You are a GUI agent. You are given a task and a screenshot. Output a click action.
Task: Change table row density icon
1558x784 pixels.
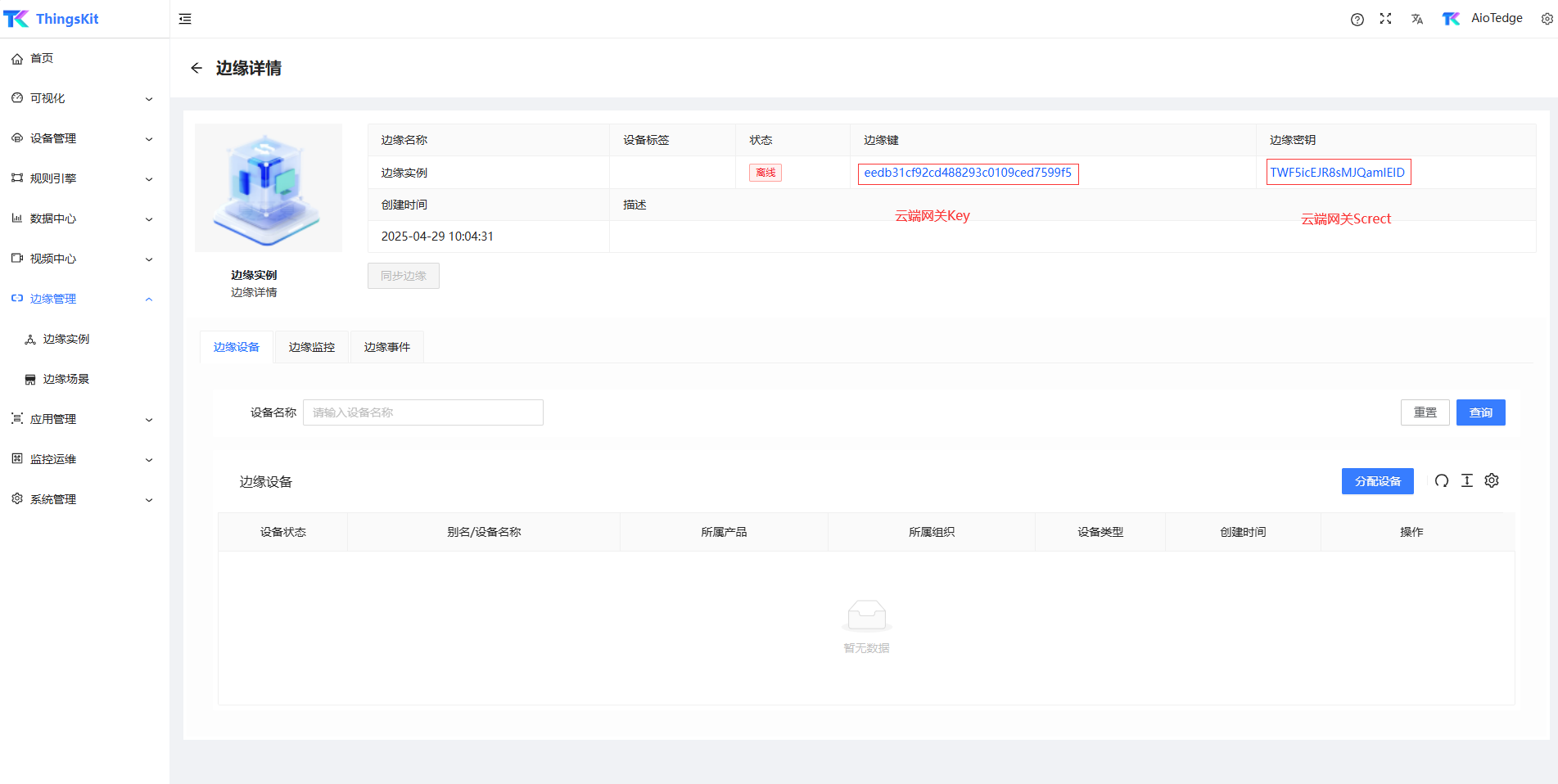[1466, 481]
